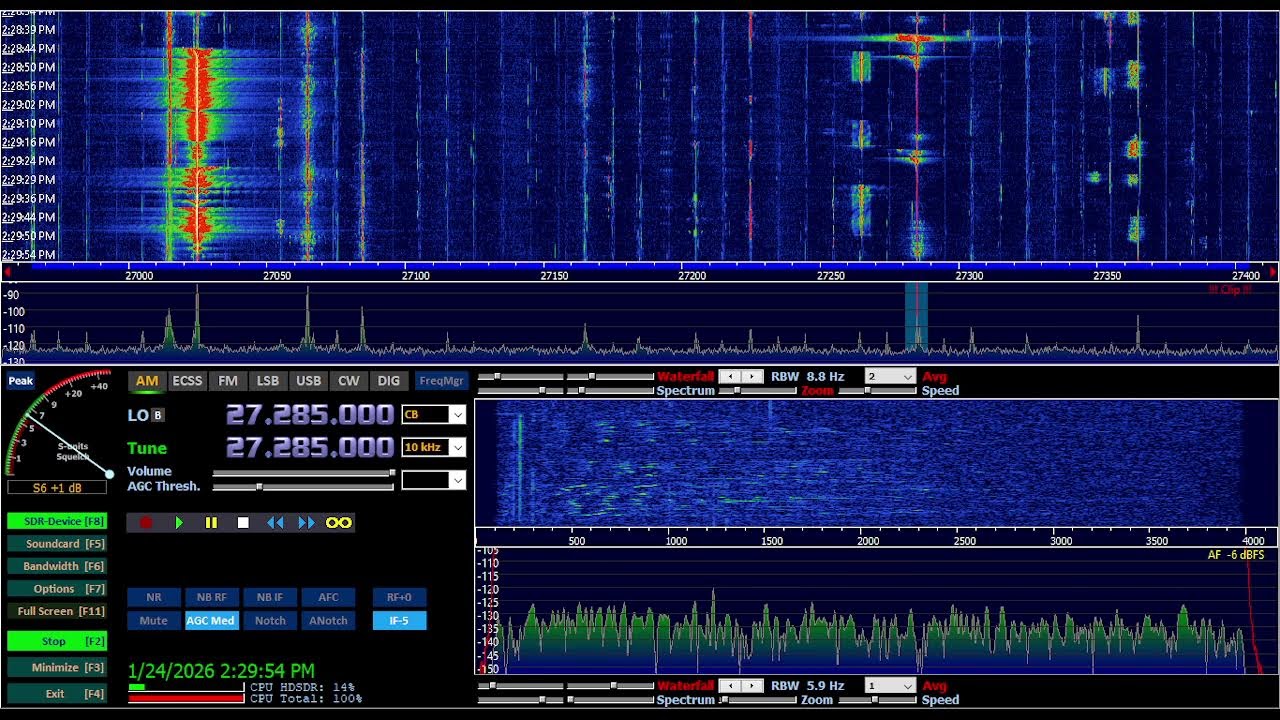This screenshot has width=1280, height=720.
Task: Click the red record button
Action: [146, 522]
